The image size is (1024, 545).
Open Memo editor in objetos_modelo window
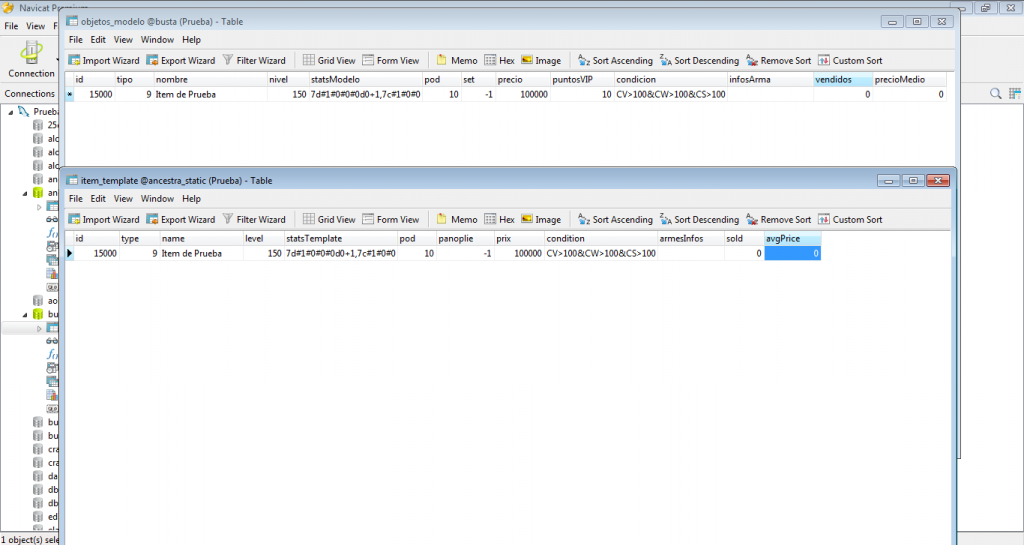click(456, 60)
